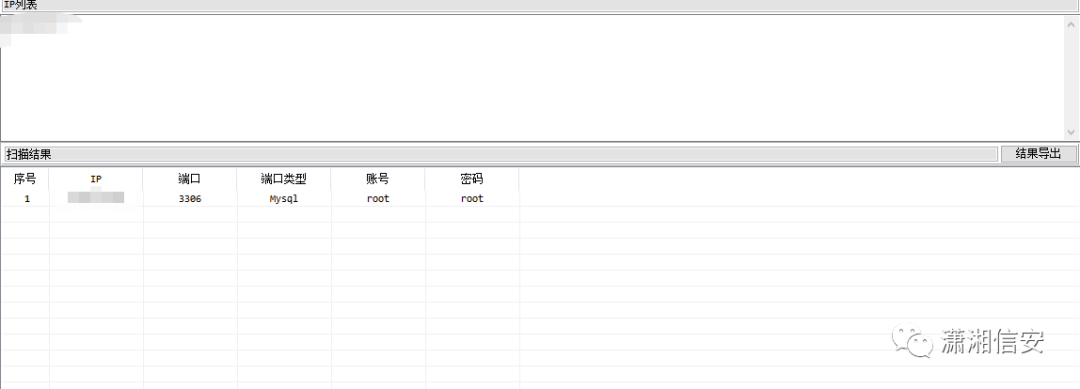This screenshot has height=389, width=1080.
Task: Click the 结果导出 export button
Action: coord(1038,154)
